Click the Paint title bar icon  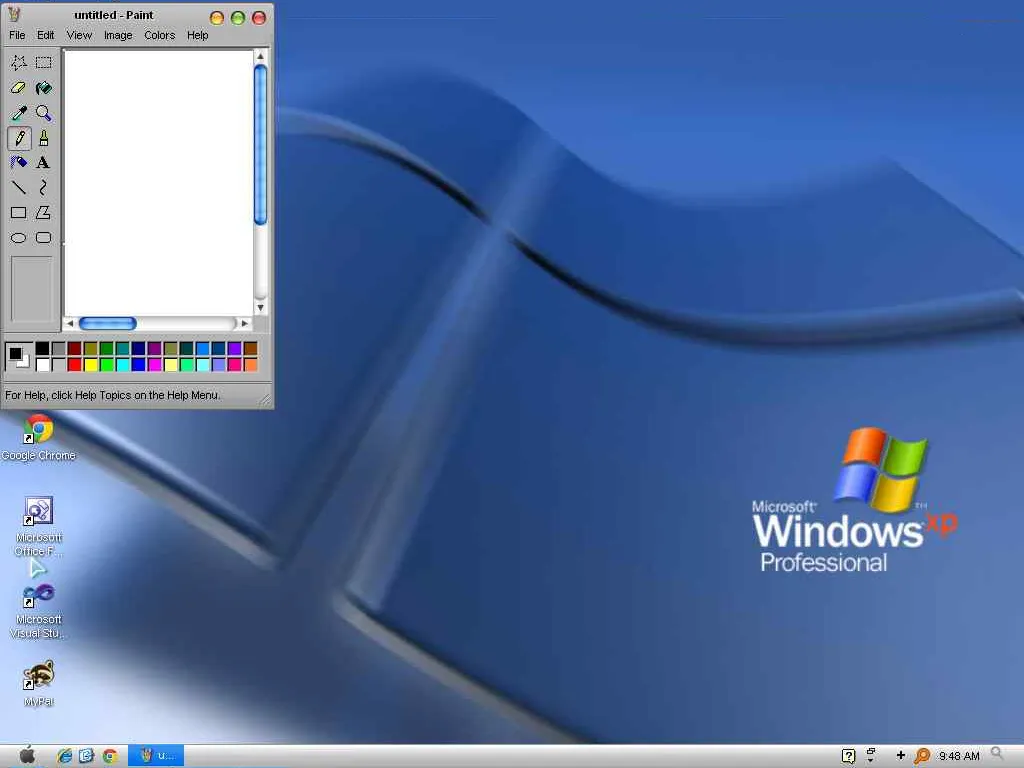coord(14,15)
